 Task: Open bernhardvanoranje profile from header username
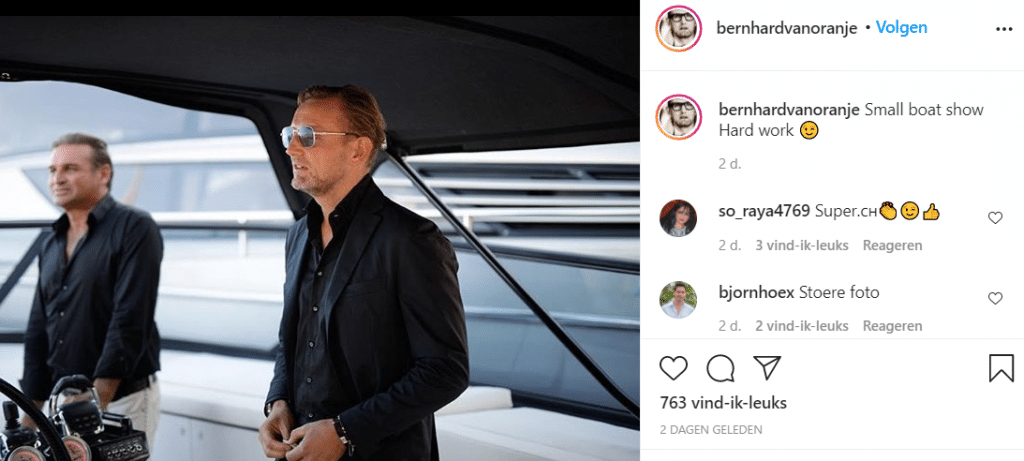(x=787, y=28)
